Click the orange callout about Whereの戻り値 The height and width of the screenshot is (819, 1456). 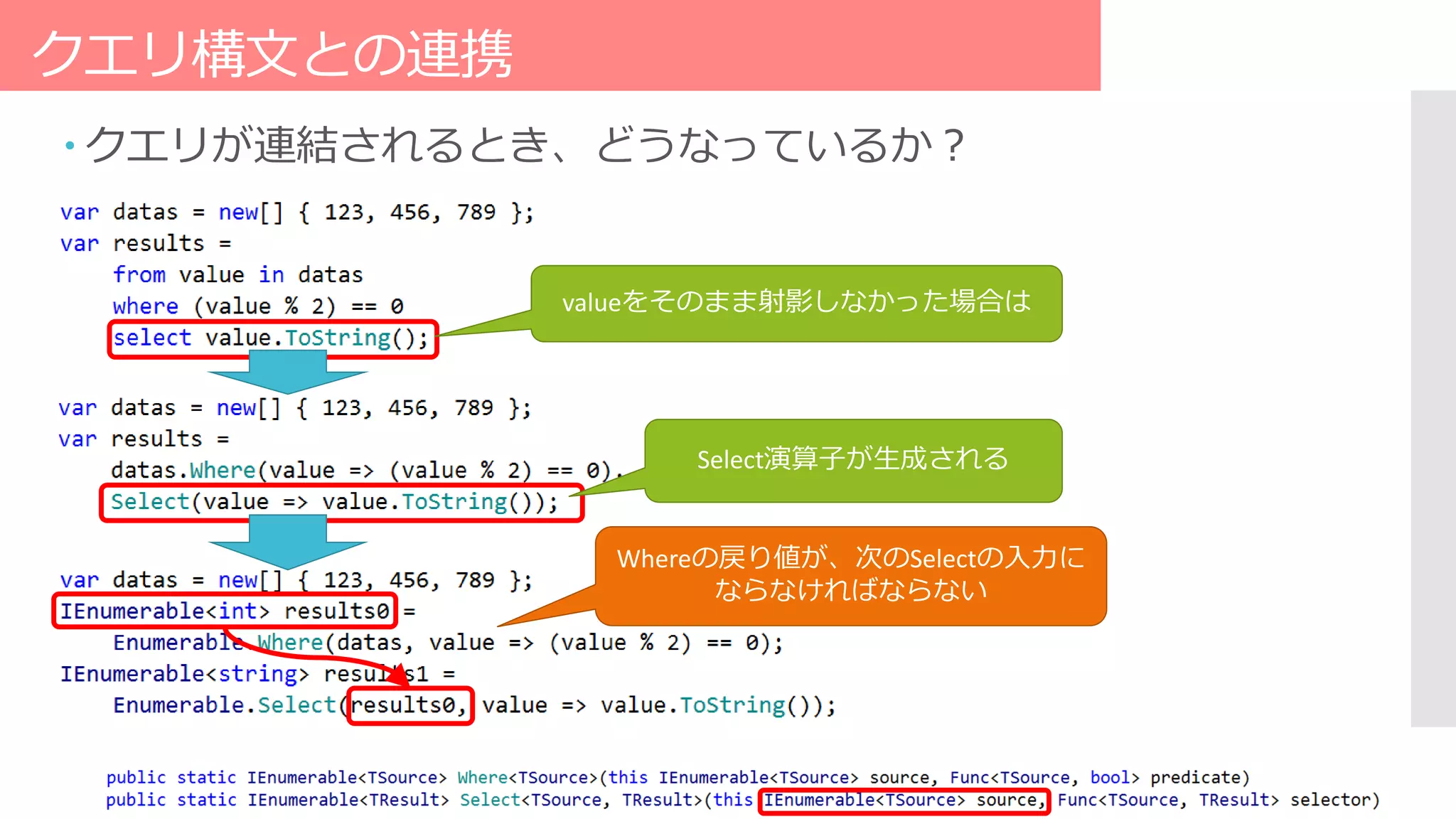(850, 575)
